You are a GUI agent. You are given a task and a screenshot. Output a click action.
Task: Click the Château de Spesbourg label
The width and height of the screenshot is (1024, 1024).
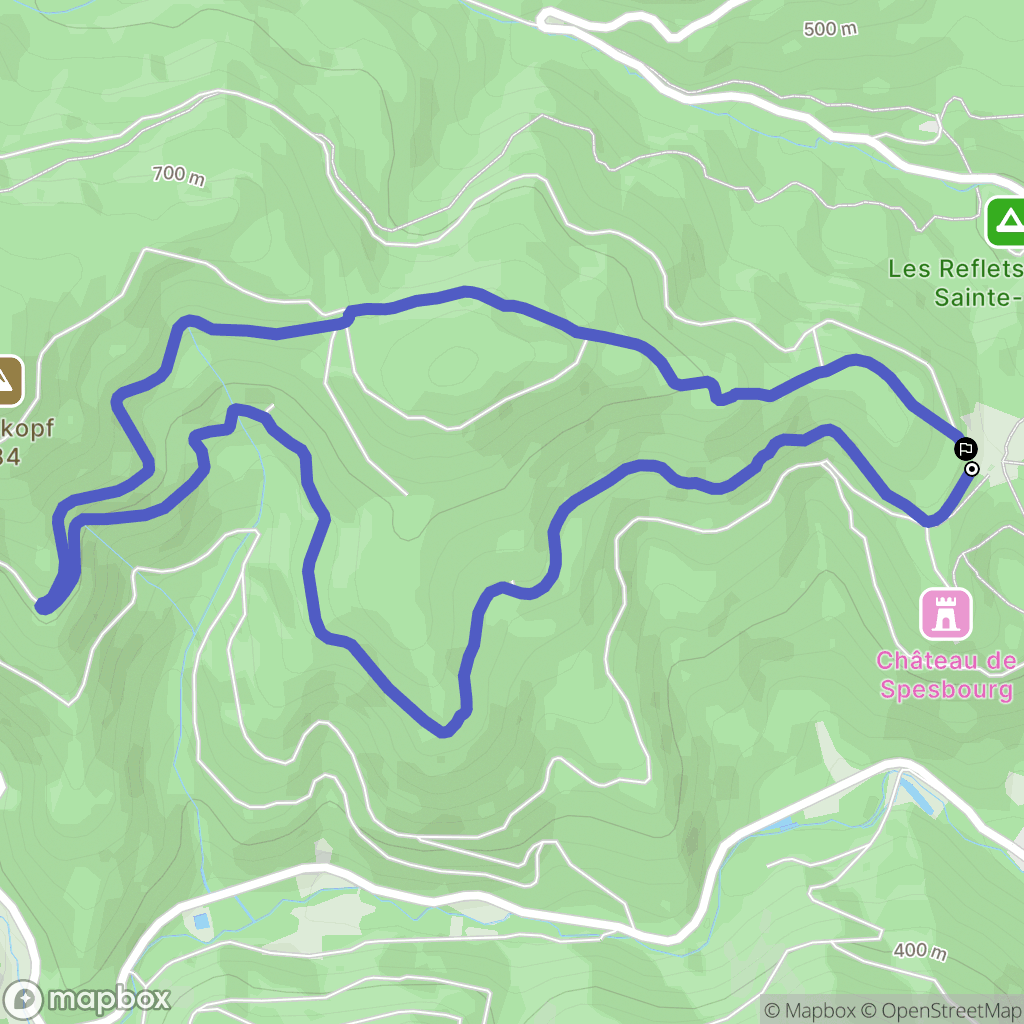(x=946, y=675)
